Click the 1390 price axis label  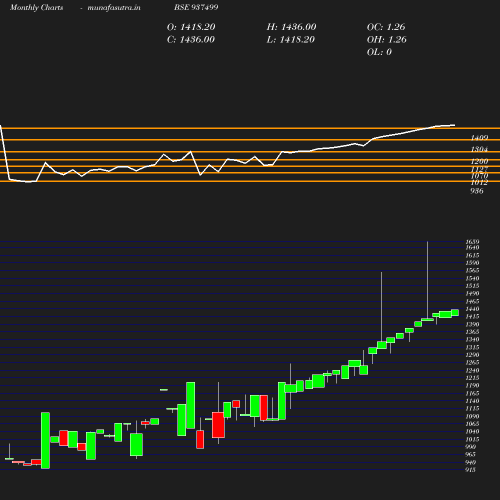[473, 324]
